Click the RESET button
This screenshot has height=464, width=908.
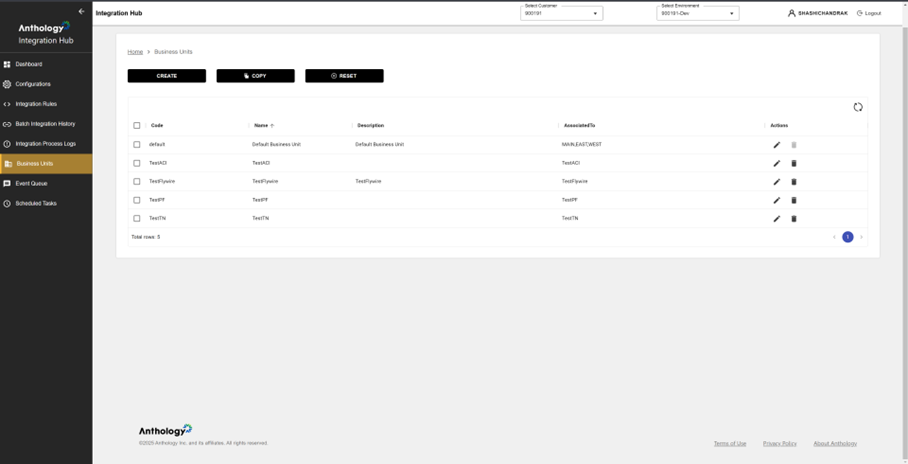click(x=344, y=76)
